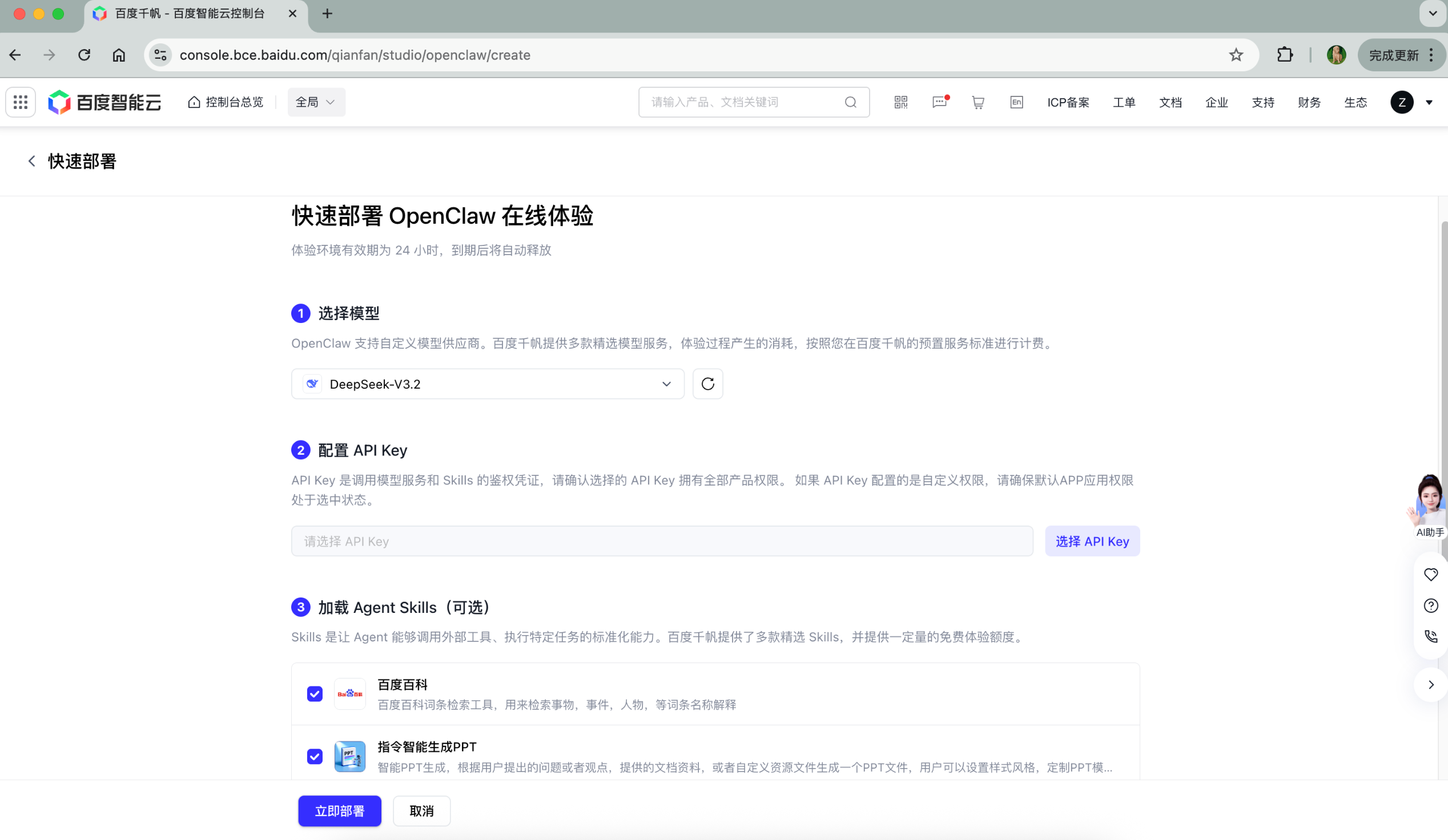The image size is (1448, 840).
Task: Open the 全局 region dropdown
Action: pos(316,102)
